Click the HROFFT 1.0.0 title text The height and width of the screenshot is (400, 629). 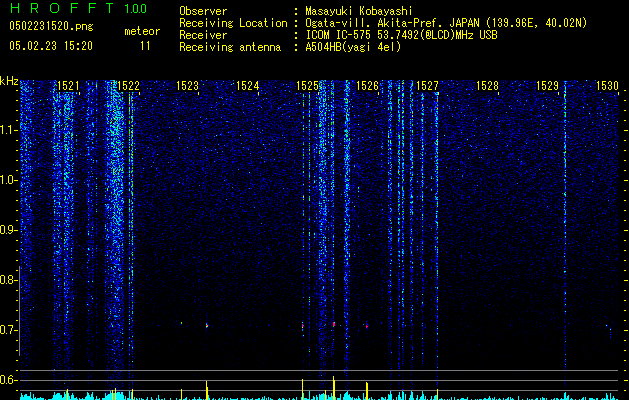pos(79,8)
